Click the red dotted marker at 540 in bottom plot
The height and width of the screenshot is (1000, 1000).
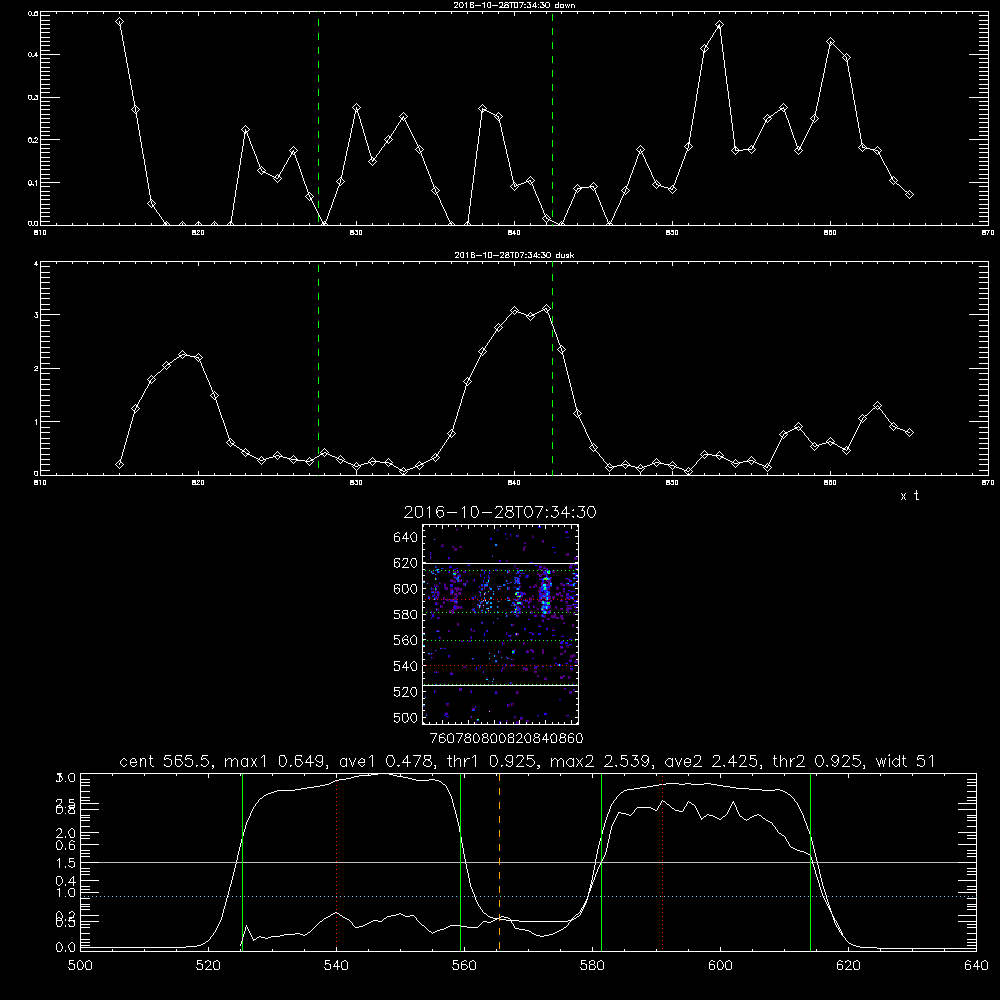point(336,861)
